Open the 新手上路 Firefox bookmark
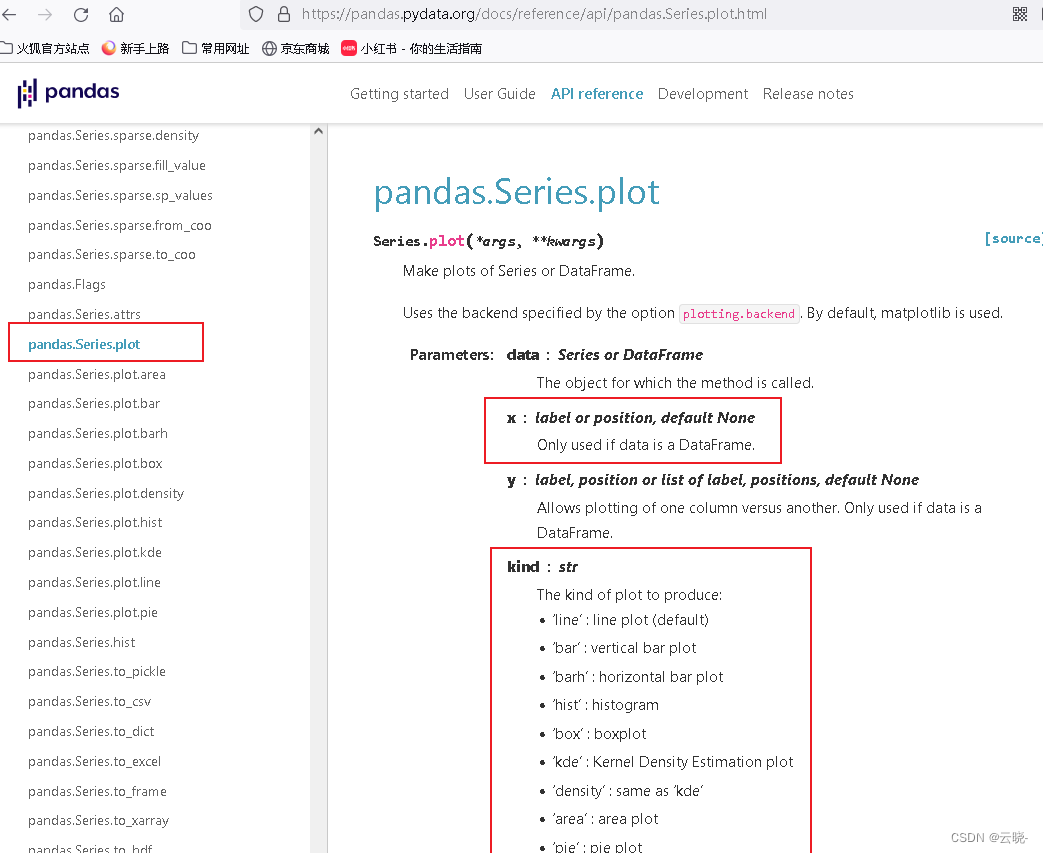Image resolution: width=1043 pixels, height=853 pixels. pyautogui.click(x=135, y=48)
